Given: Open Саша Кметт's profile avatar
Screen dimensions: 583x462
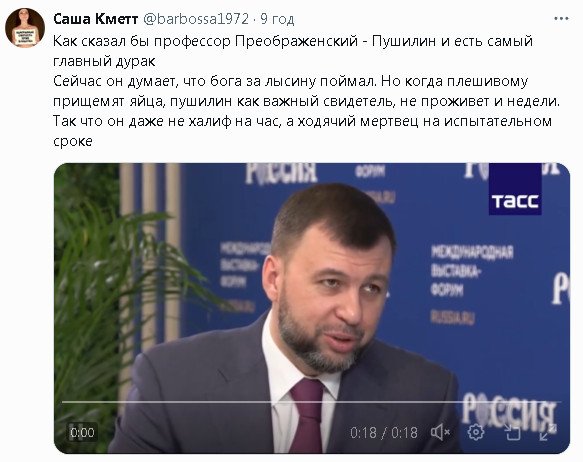Looking at the screenshot, I should coord(25,28).
